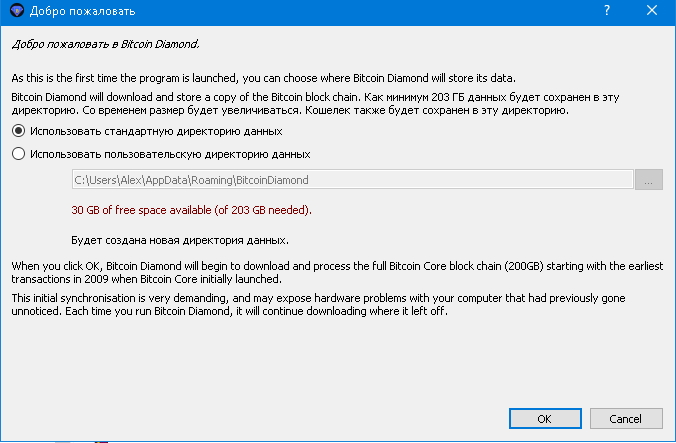Confirm with the OK button
Viewport: 676px width, 443px height.
[x=545, y=418]
